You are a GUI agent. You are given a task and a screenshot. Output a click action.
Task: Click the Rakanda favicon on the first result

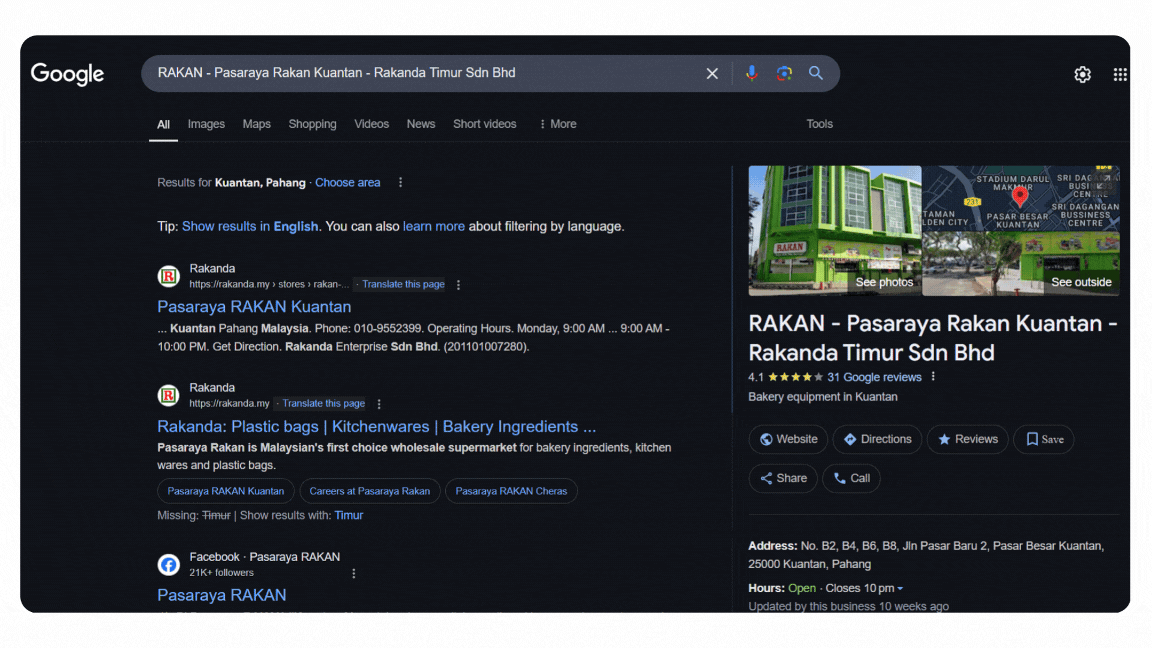[x=168, y=275]
